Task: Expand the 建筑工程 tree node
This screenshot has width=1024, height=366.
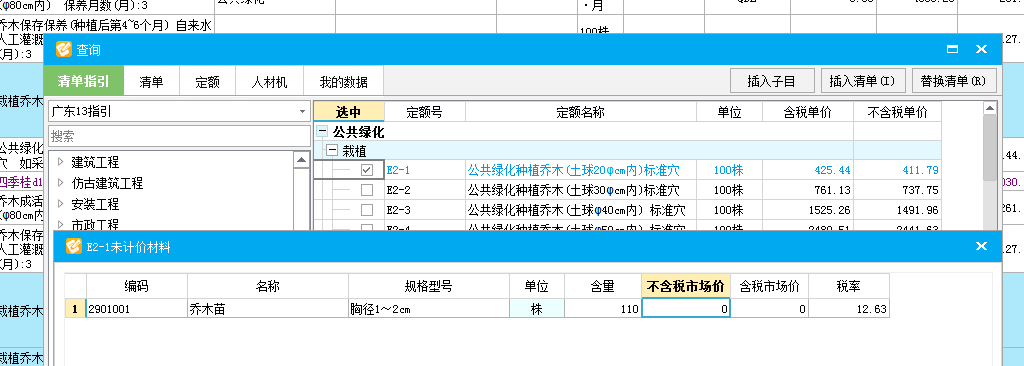Action: tap(60, 162)
